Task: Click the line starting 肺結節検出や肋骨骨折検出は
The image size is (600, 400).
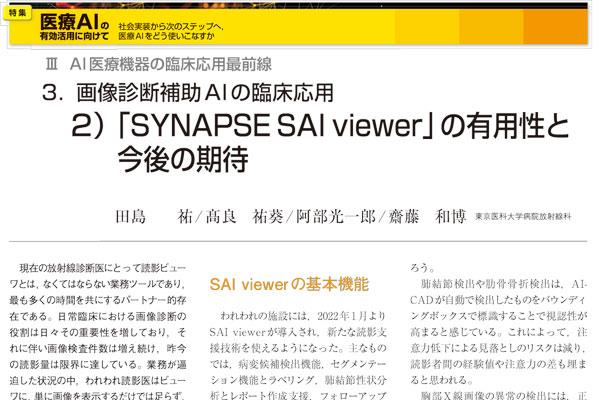Action: coord(503,284)
